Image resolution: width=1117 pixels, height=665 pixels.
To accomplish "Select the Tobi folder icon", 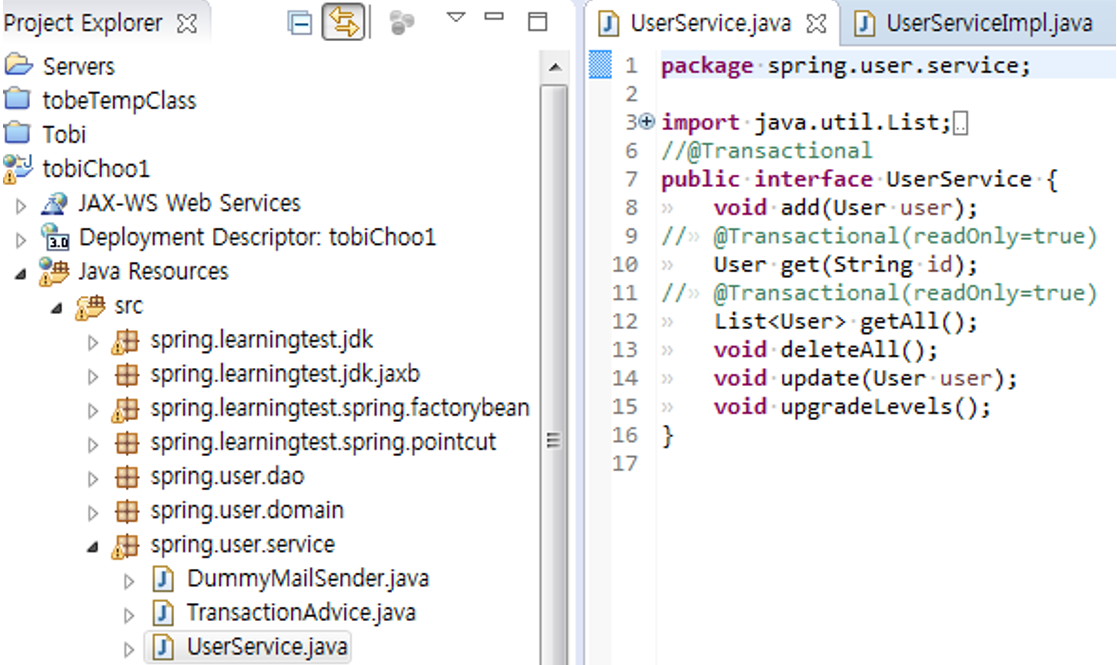I will (x=18, y=133).
